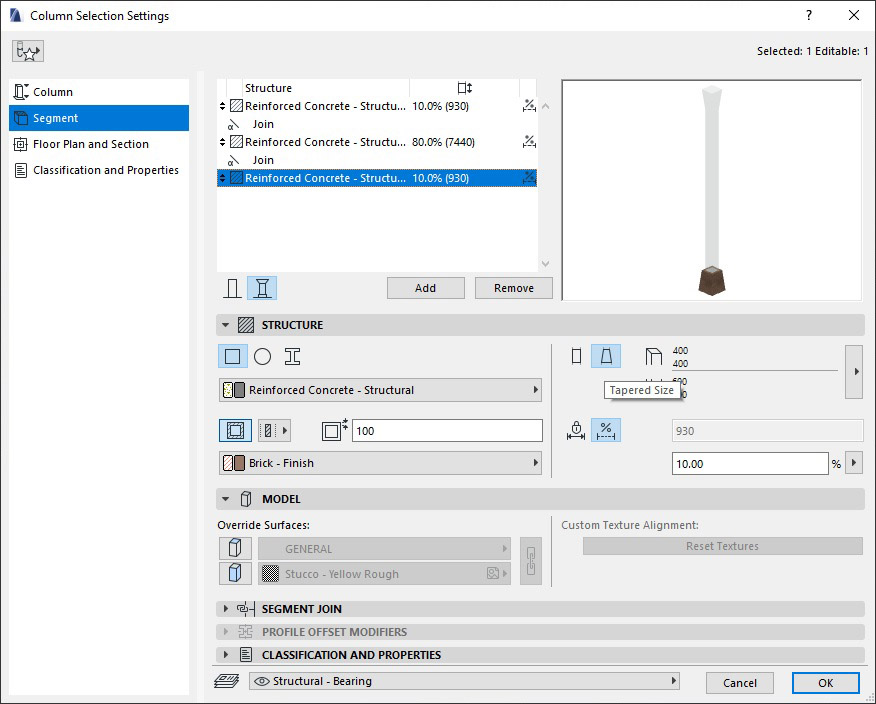Open the Segment settings page
Viewport: 876px width, 704px height.
click(x=99, y=118)
